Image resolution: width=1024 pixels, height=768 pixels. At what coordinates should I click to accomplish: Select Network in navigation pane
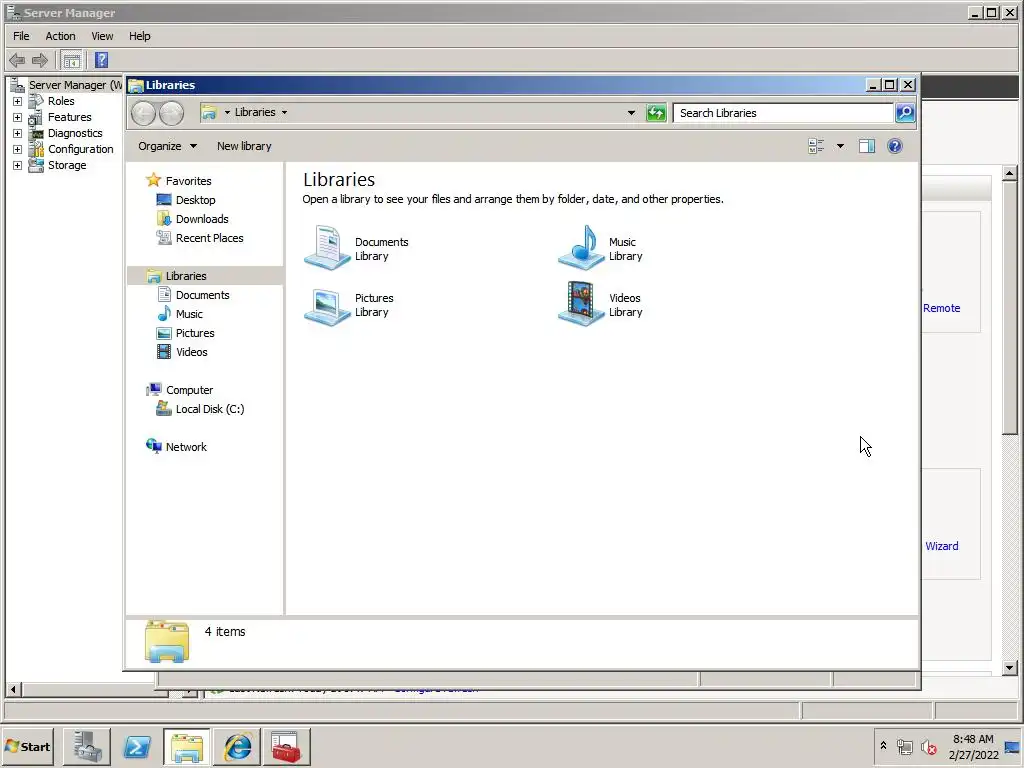(x=186, y=447)
